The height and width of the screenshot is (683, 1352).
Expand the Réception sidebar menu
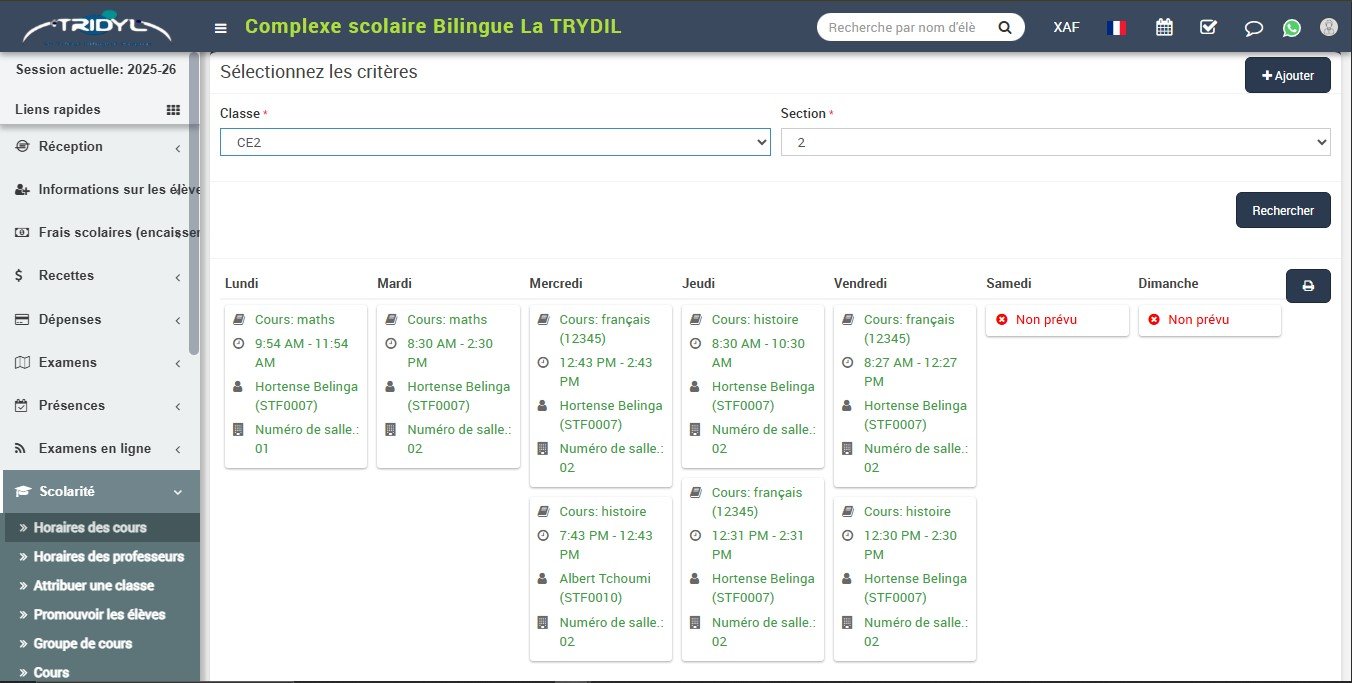100,147
